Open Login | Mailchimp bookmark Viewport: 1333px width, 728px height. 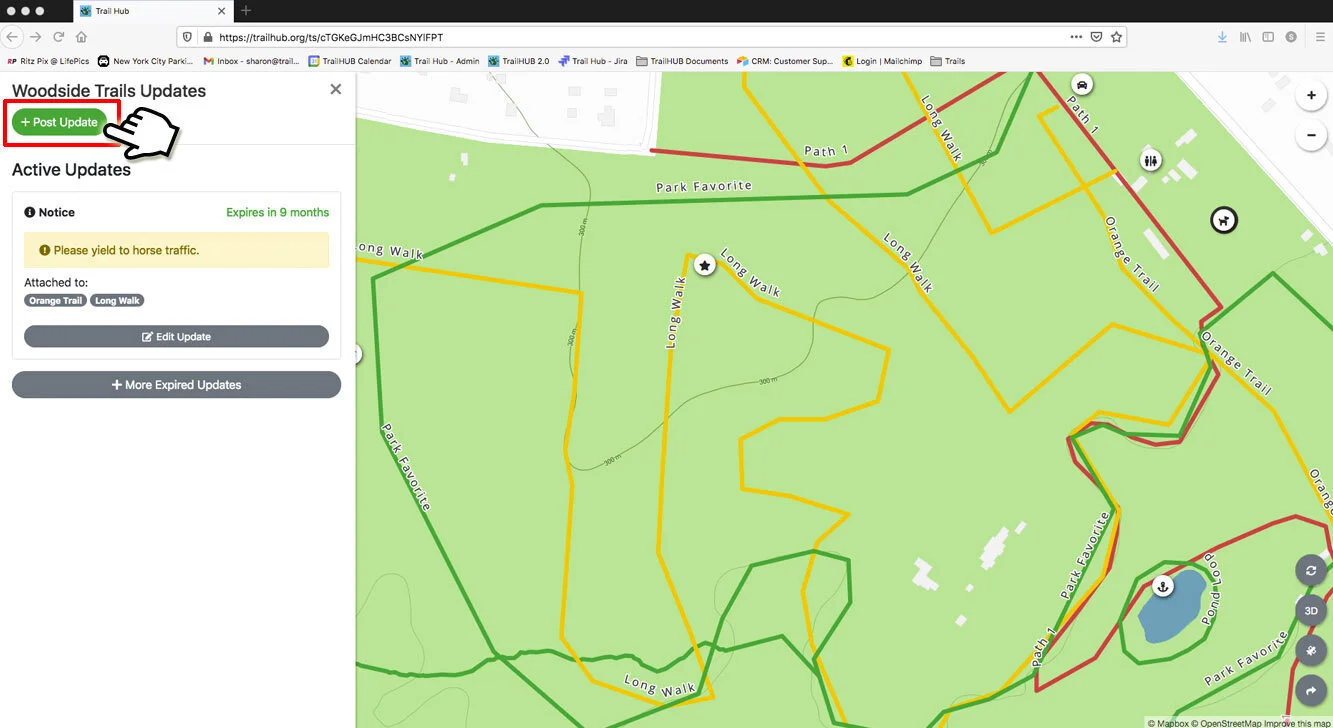point(882,61)
